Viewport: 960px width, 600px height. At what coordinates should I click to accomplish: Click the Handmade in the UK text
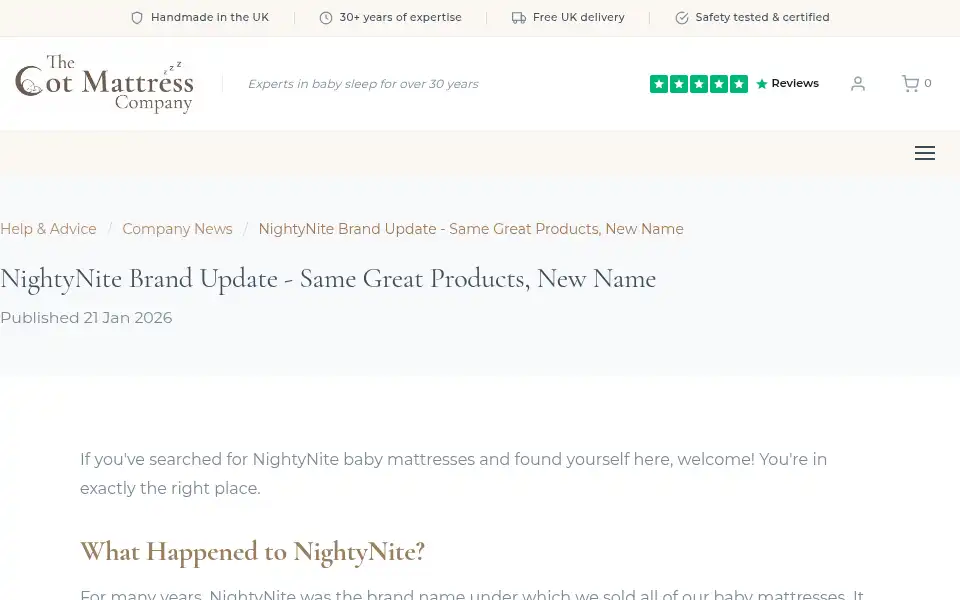click(x=210, y=17)
